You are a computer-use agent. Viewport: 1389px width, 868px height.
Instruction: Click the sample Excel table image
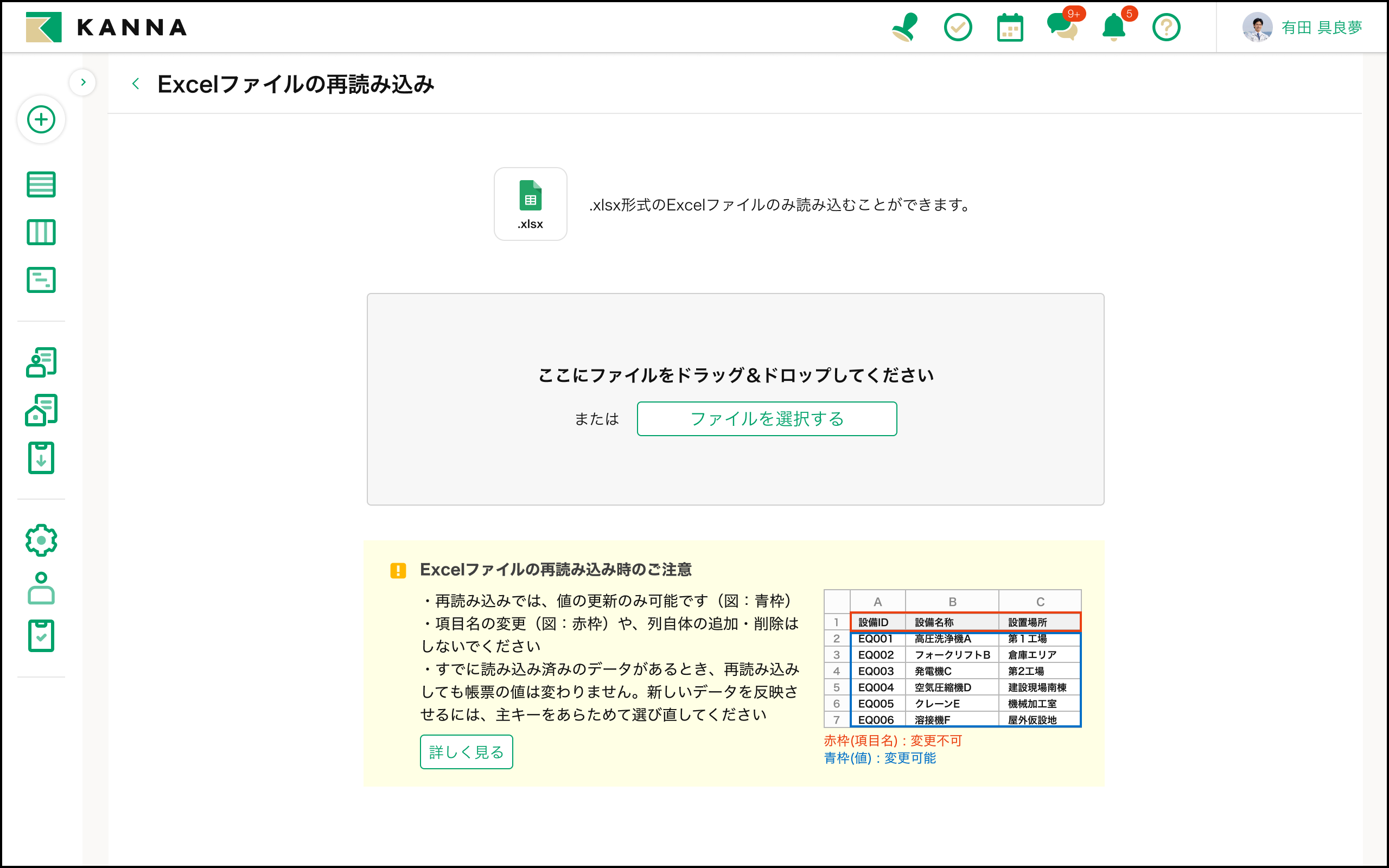(952, 658)
